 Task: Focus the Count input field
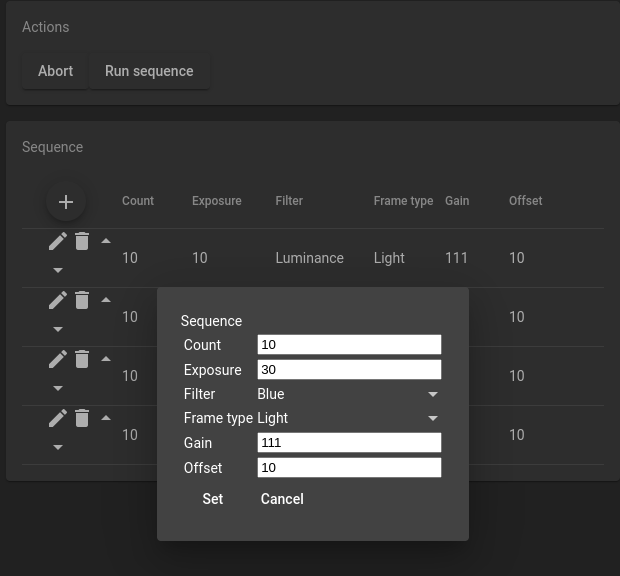pos(349,345)
